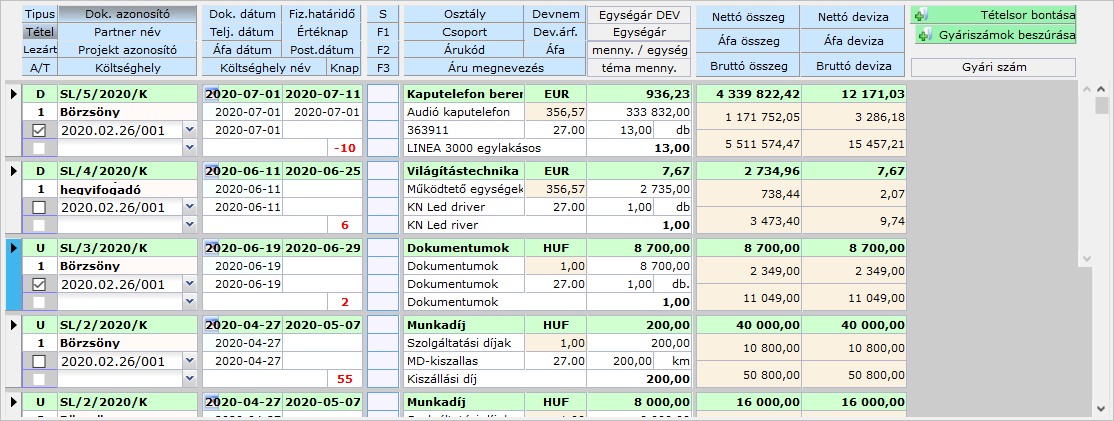Uncheck the Lezárt checkbox in SL/5/2020/K row
Image resolution: width=1114 pixels, height=421 pixels.
(39, 130)
